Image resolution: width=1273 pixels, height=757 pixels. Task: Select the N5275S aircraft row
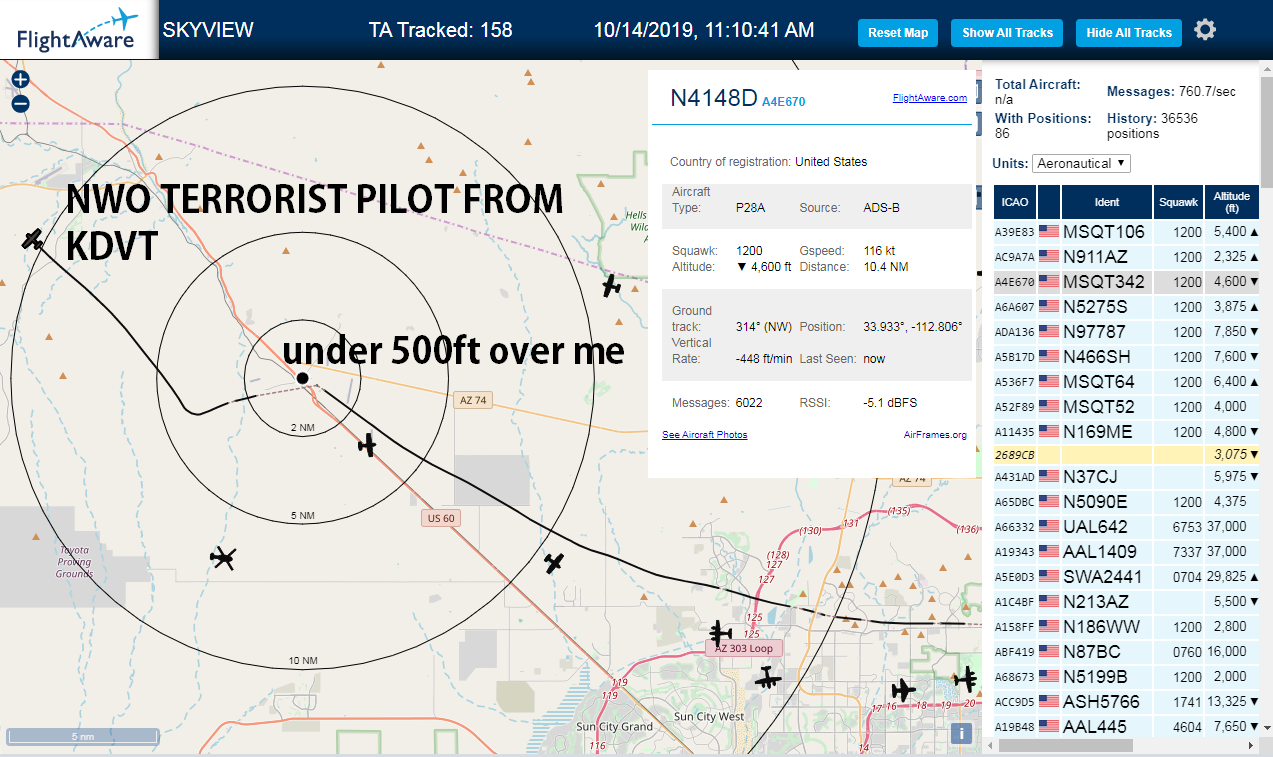click(1126, 307)
